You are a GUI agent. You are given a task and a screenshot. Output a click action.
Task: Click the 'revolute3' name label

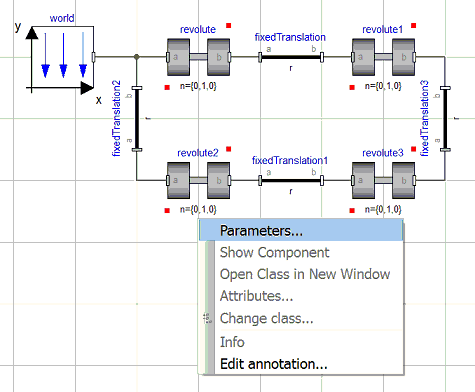(383, 153)
